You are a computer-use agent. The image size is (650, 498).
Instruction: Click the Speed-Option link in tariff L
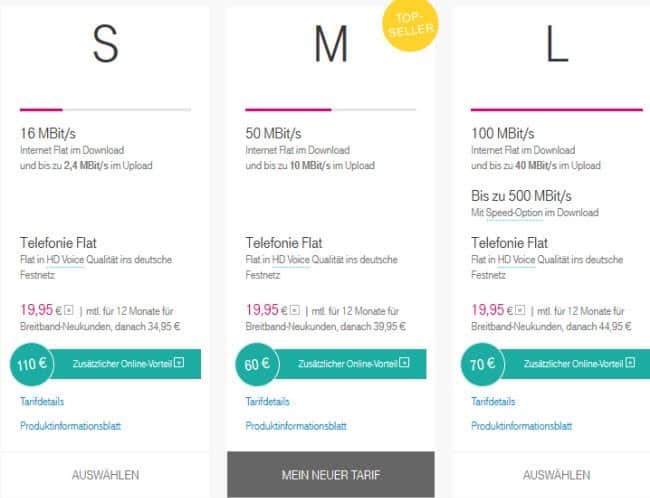(x=512, y=212)
